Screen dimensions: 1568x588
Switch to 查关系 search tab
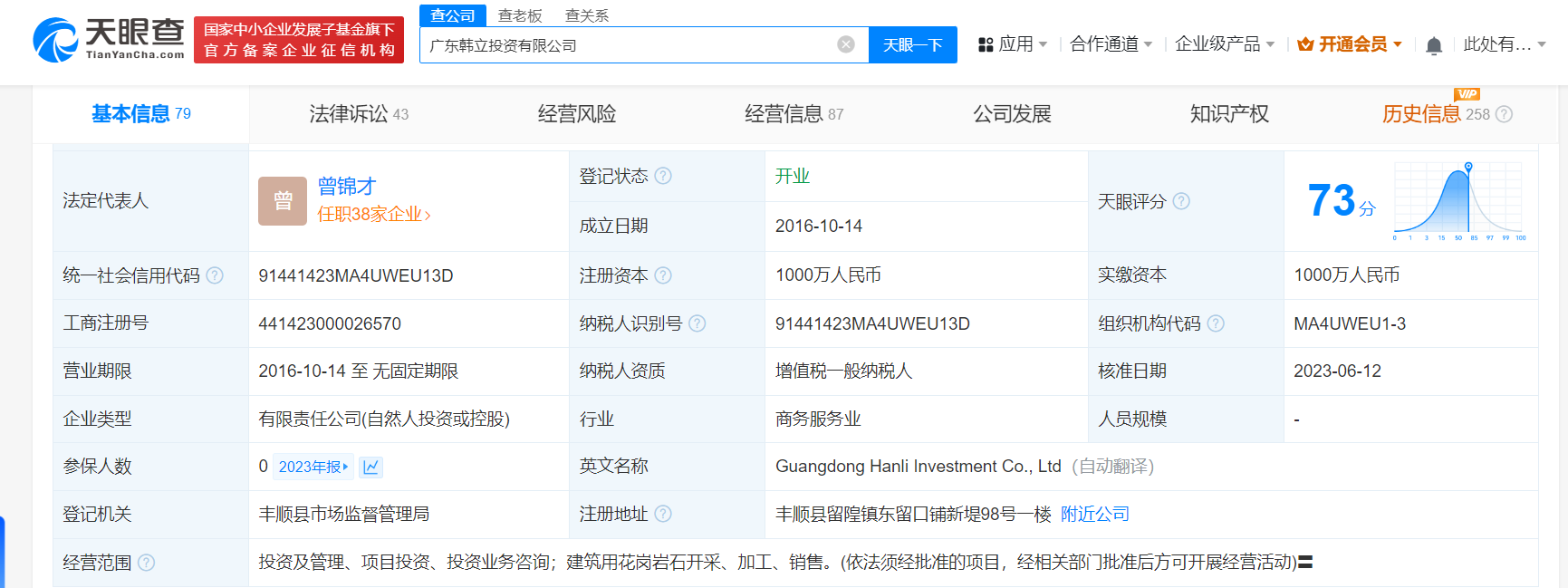point(587,15)
